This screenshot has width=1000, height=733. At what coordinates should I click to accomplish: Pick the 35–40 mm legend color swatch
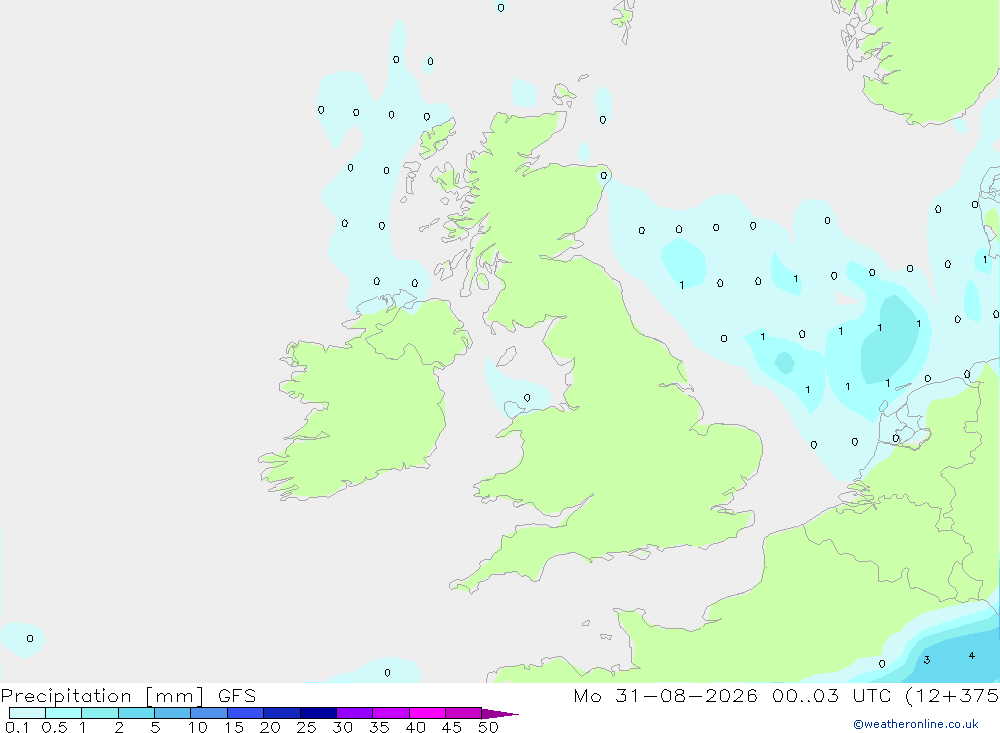coord(391,713)
